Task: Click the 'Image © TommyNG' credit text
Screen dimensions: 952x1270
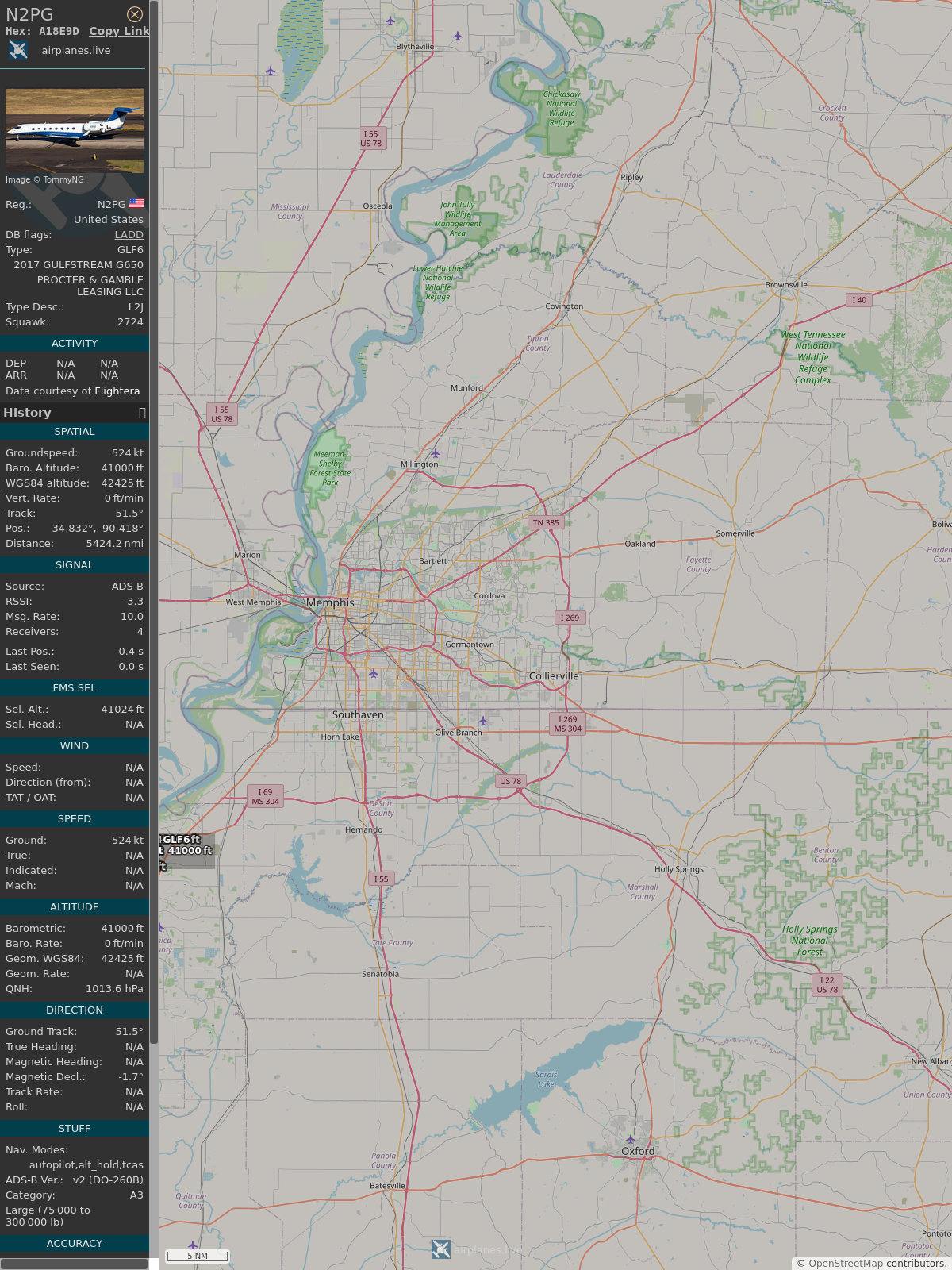Action: [x=44, y=180]
